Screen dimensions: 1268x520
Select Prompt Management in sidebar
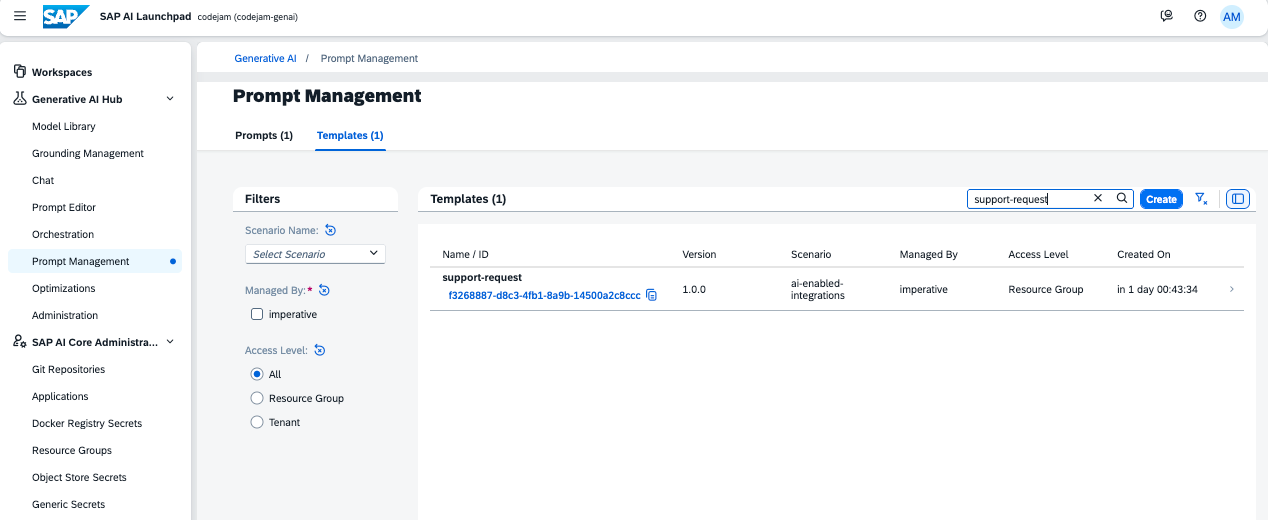click(94, 261)
